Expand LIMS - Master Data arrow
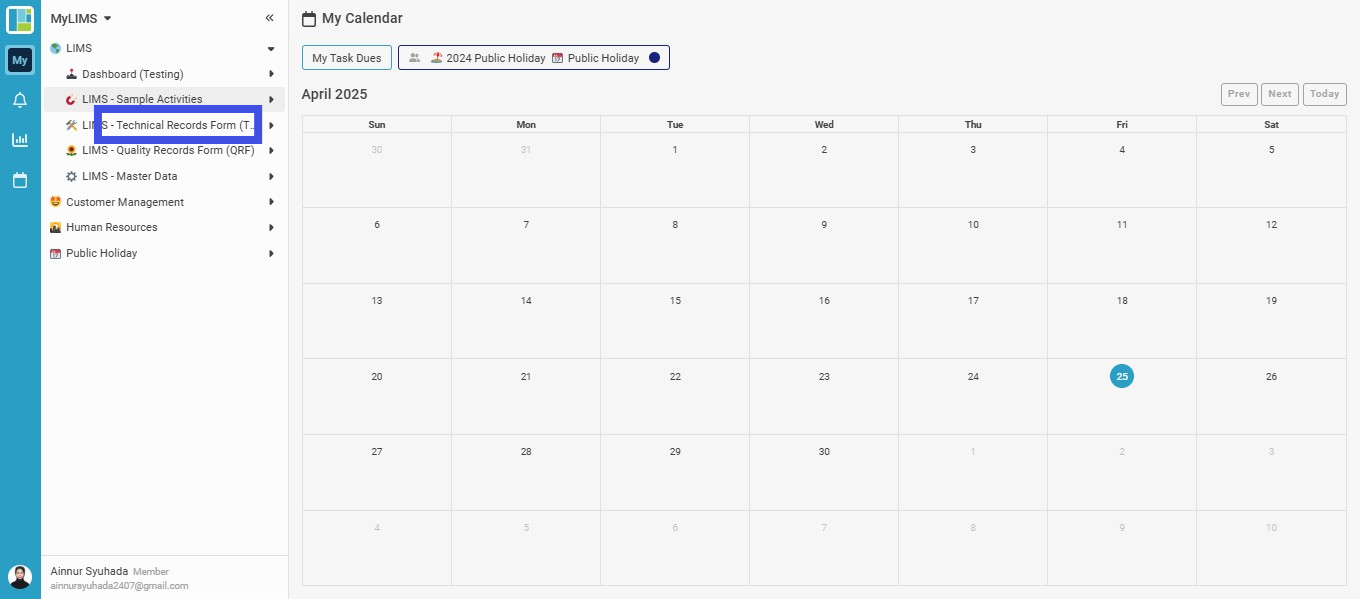Viewport: 1360px width, 599px height. (271, 176)
